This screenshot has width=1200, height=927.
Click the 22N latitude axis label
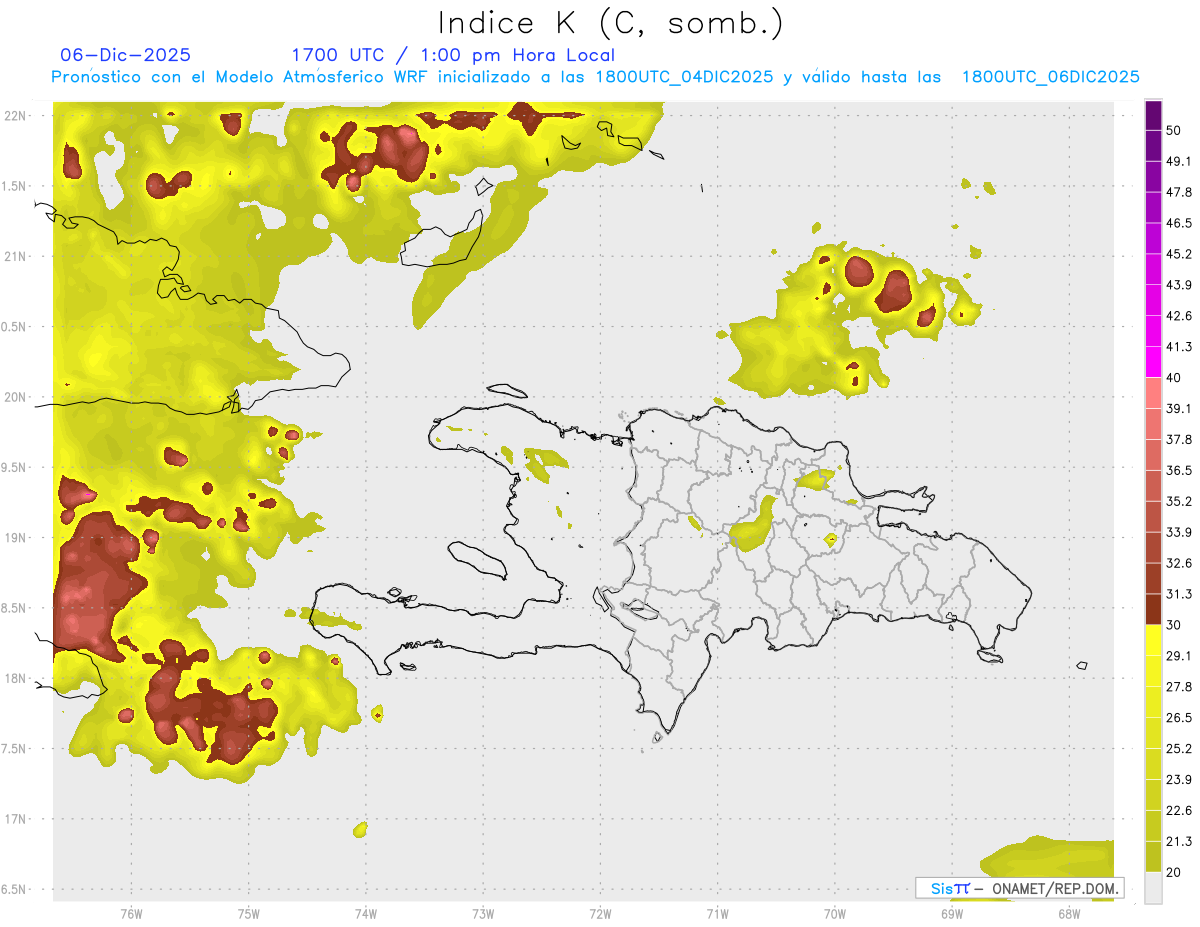pos(16,115)
